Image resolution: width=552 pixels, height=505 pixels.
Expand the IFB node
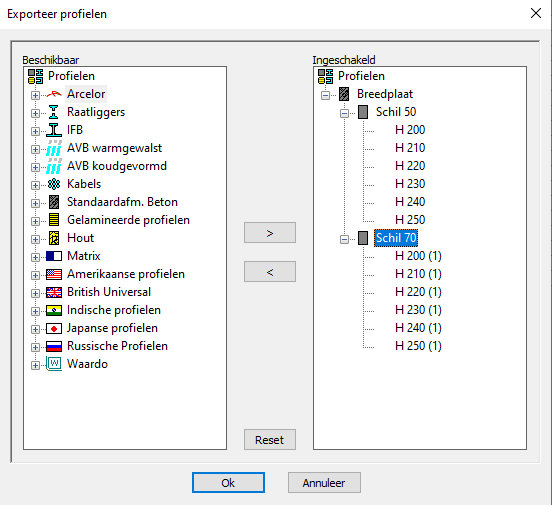tap(35, 131)
